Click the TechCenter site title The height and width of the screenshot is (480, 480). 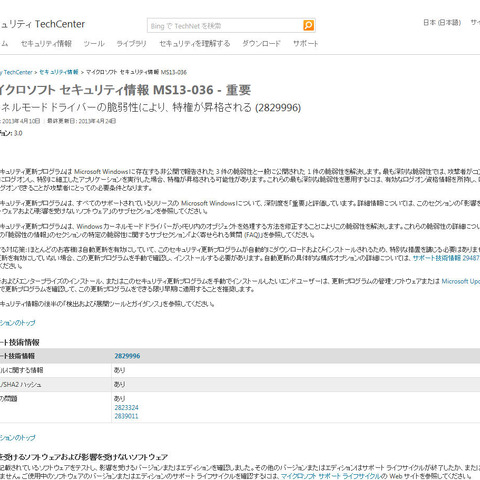coord(42,24)
